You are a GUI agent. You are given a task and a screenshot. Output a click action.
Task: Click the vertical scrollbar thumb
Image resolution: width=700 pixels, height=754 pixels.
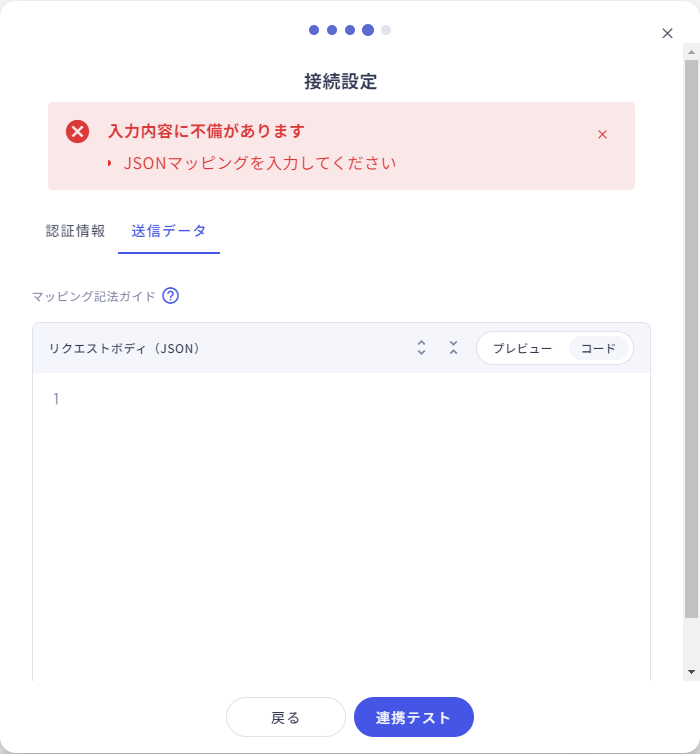pos(691,330)
